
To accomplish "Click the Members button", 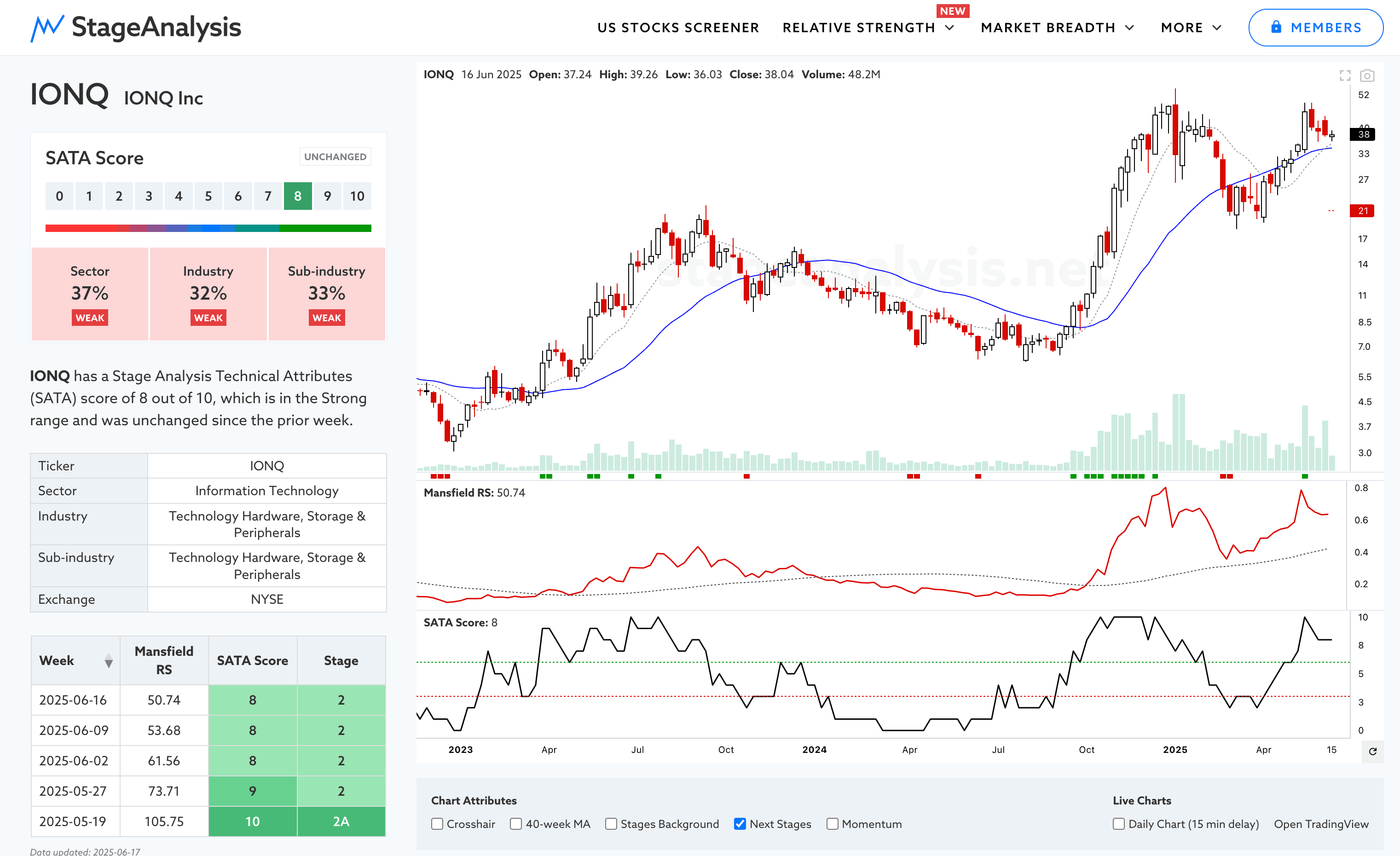I will [x=1315, y=27].
